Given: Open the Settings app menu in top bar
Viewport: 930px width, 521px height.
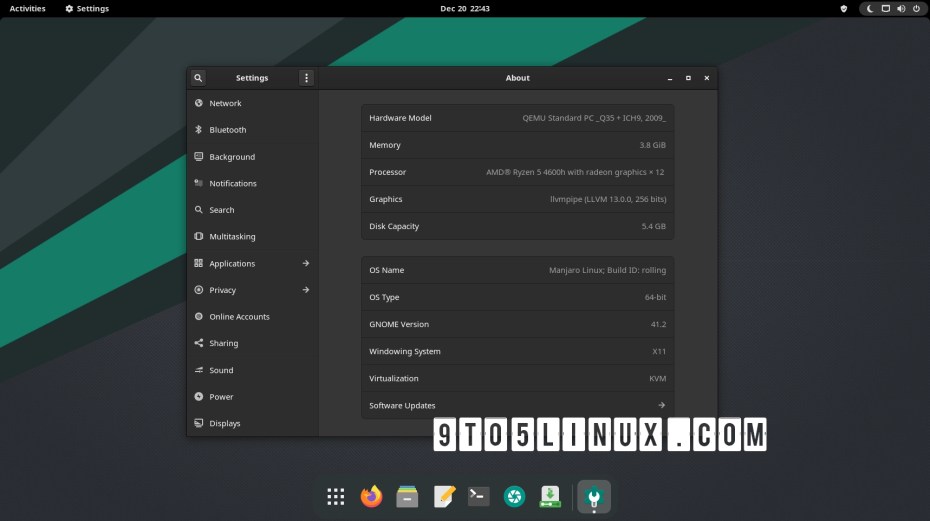Looking at the screenshot, I should [x=87, y=9].
